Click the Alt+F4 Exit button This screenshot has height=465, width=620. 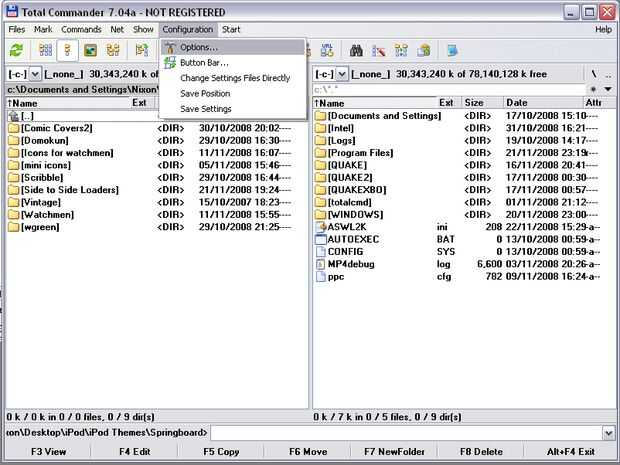570,452
